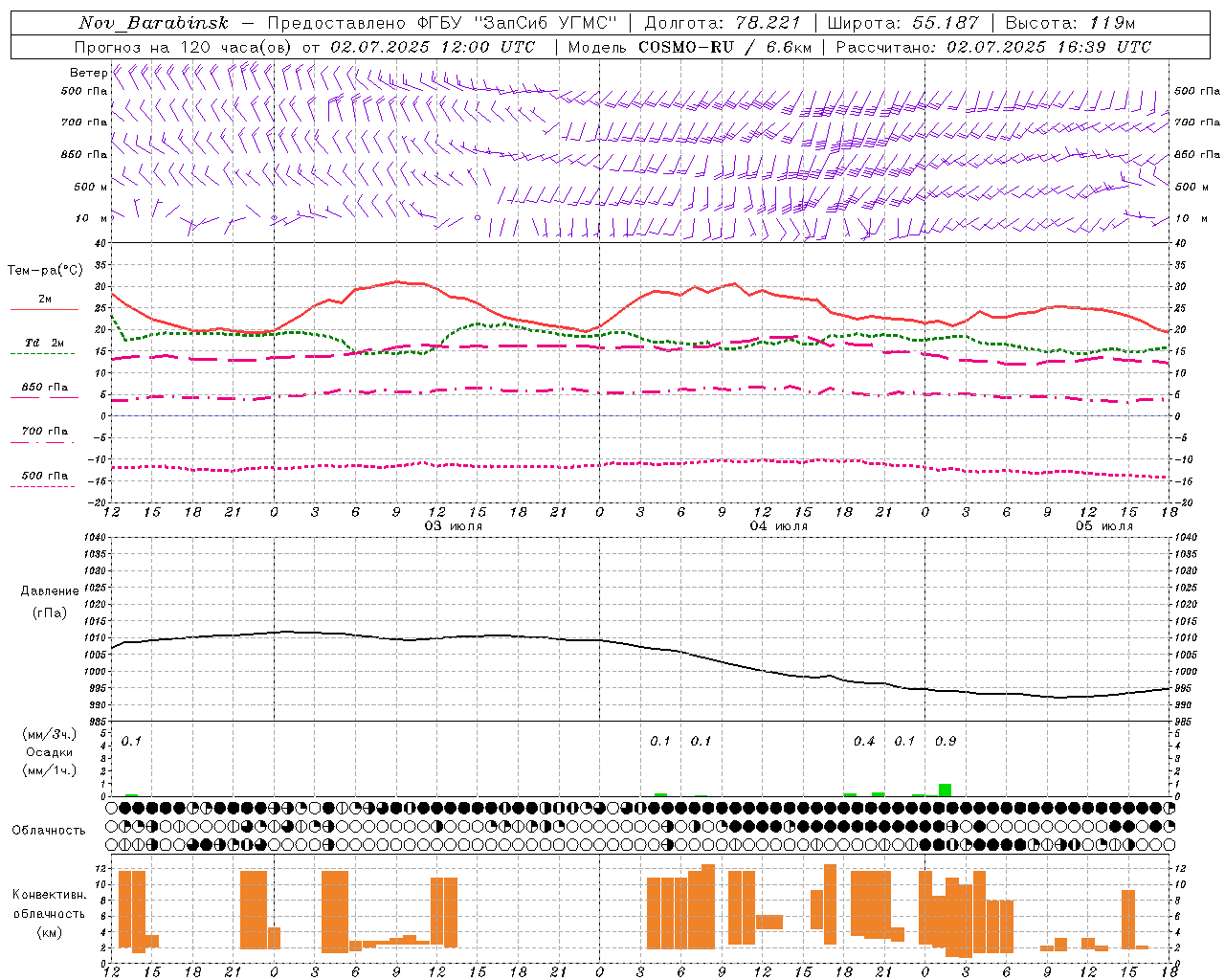Image resolution: width=1225 pixels, height=980 pixels.
Task: Click the tallest green precipitation bar under 0.9
Action: pos(945,791)
